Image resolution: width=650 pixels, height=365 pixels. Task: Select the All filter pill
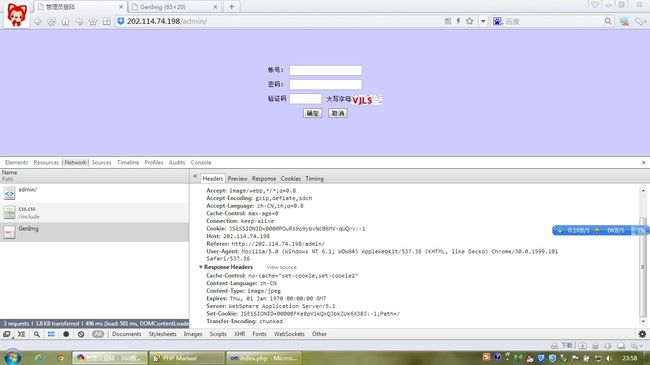[98, 334]
